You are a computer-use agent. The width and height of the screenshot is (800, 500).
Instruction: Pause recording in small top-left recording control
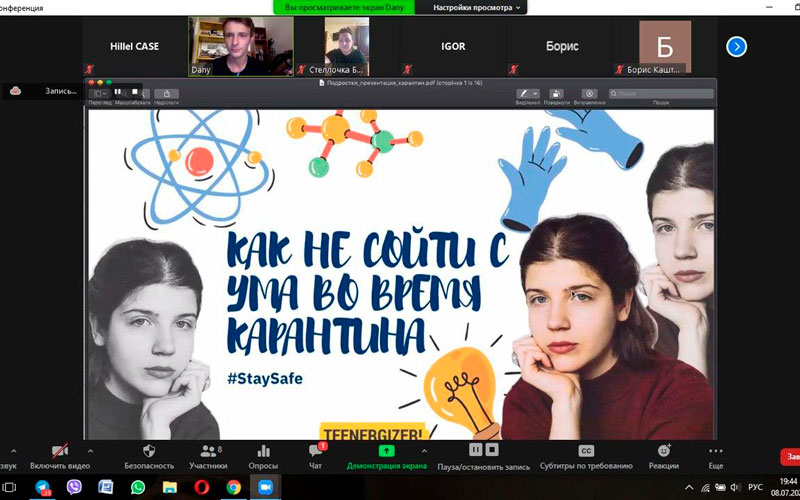118,92
